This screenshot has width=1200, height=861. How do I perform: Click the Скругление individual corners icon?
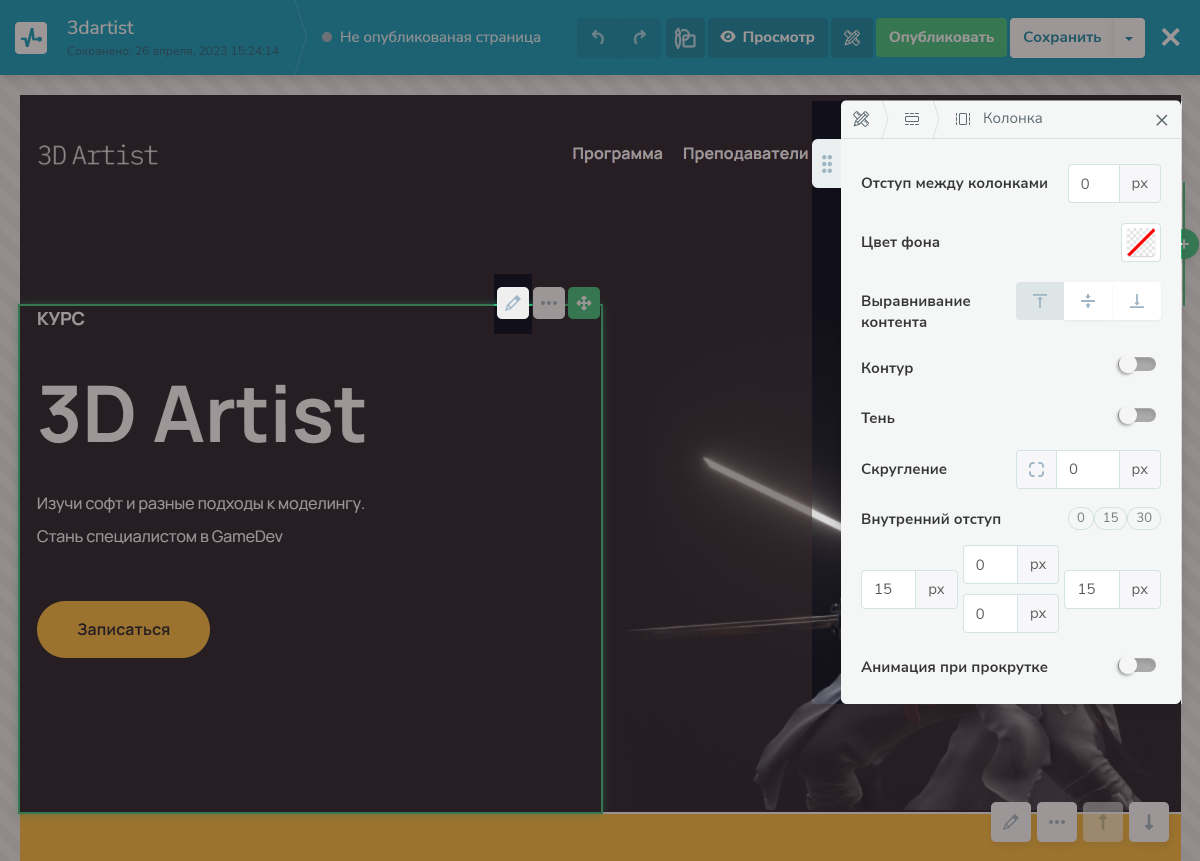(1036, 469)
